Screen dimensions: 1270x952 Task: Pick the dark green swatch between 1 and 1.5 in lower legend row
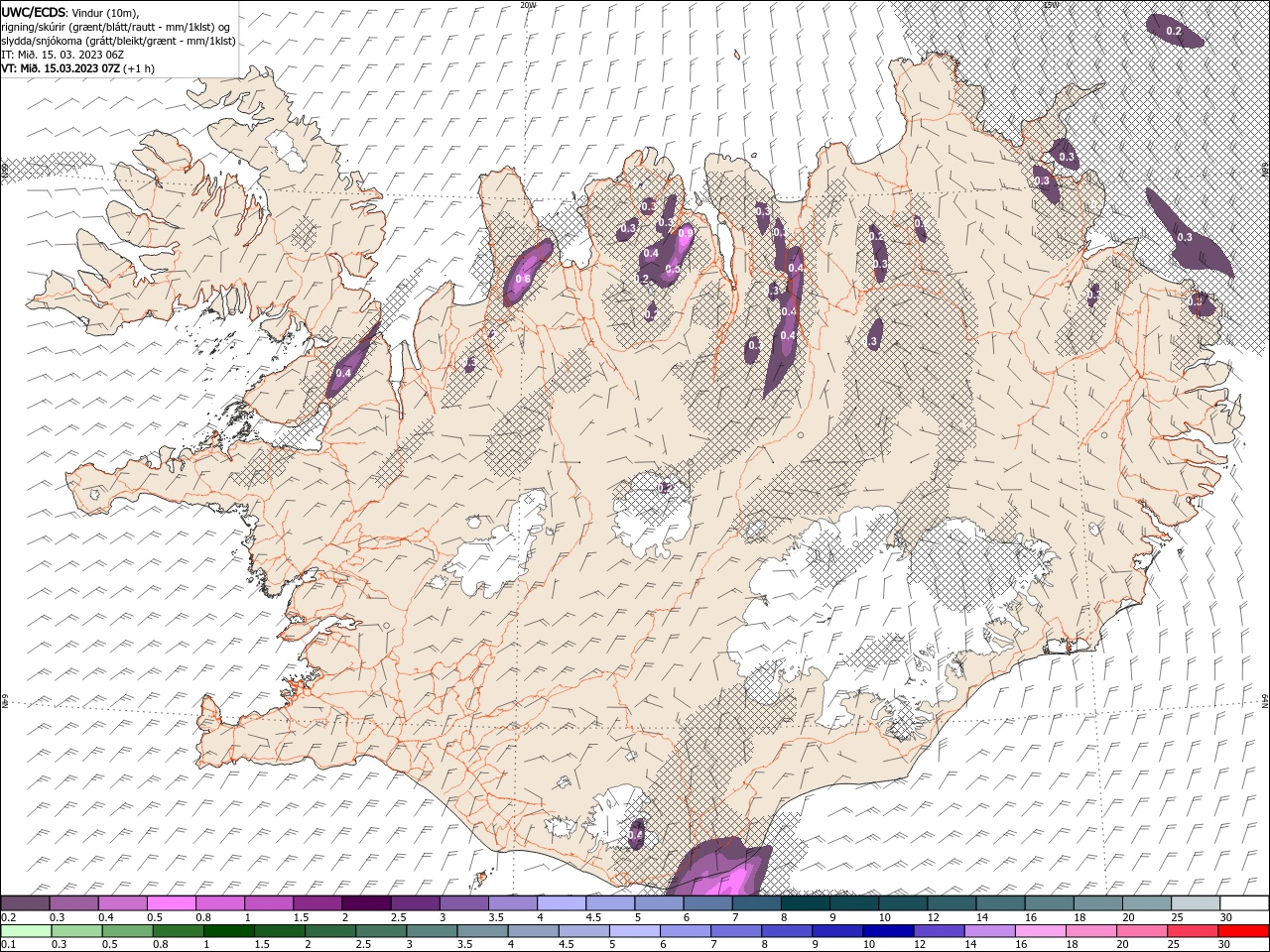[x=229, y=931]
